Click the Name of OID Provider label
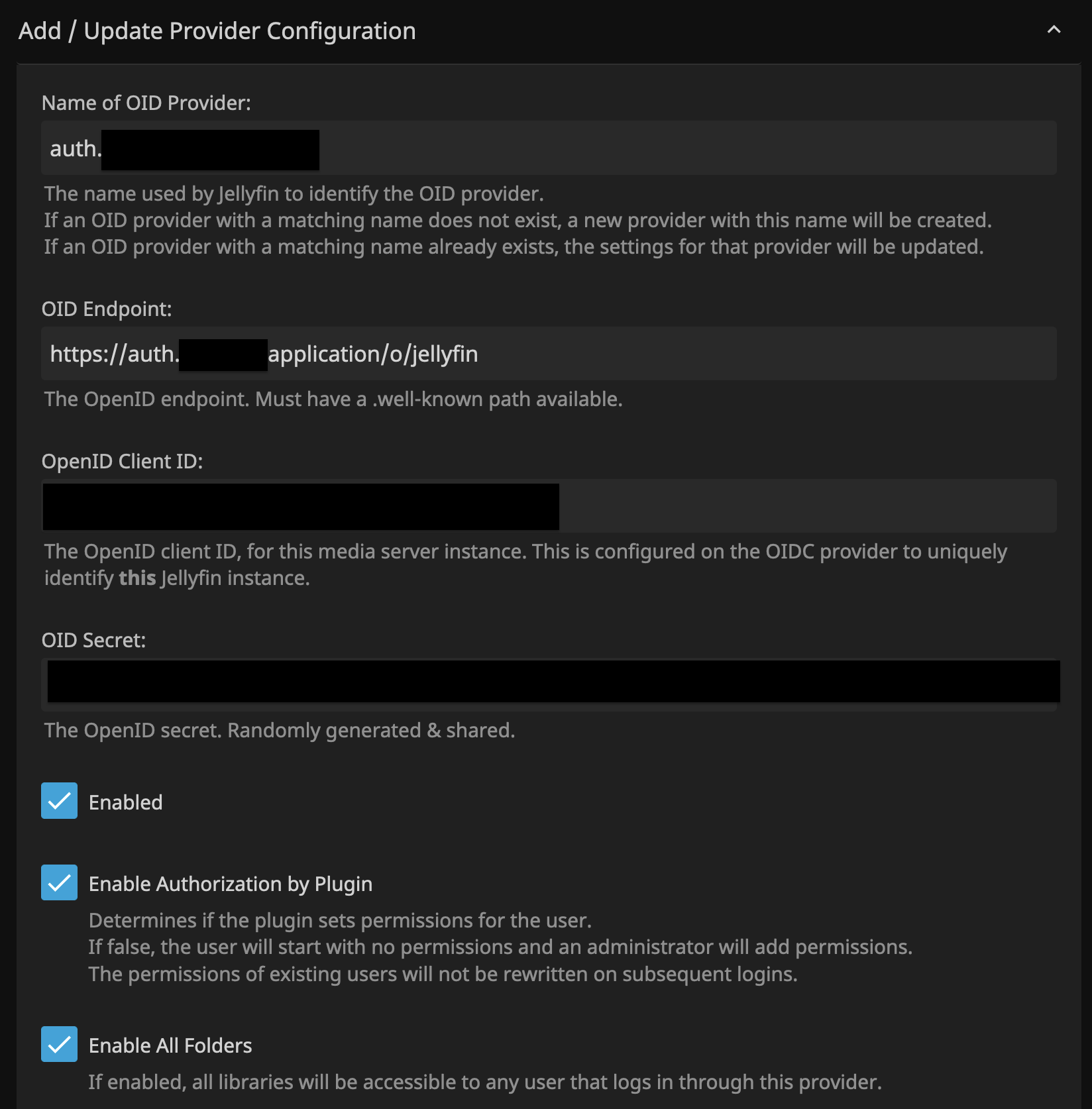 tap(146, 102)
